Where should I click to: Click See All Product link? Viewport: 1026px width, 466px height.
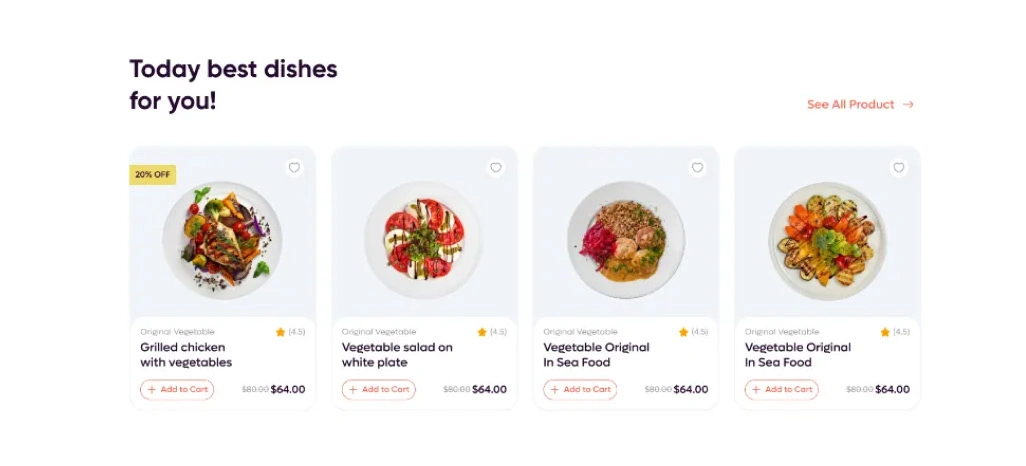(x=850, y=104)
